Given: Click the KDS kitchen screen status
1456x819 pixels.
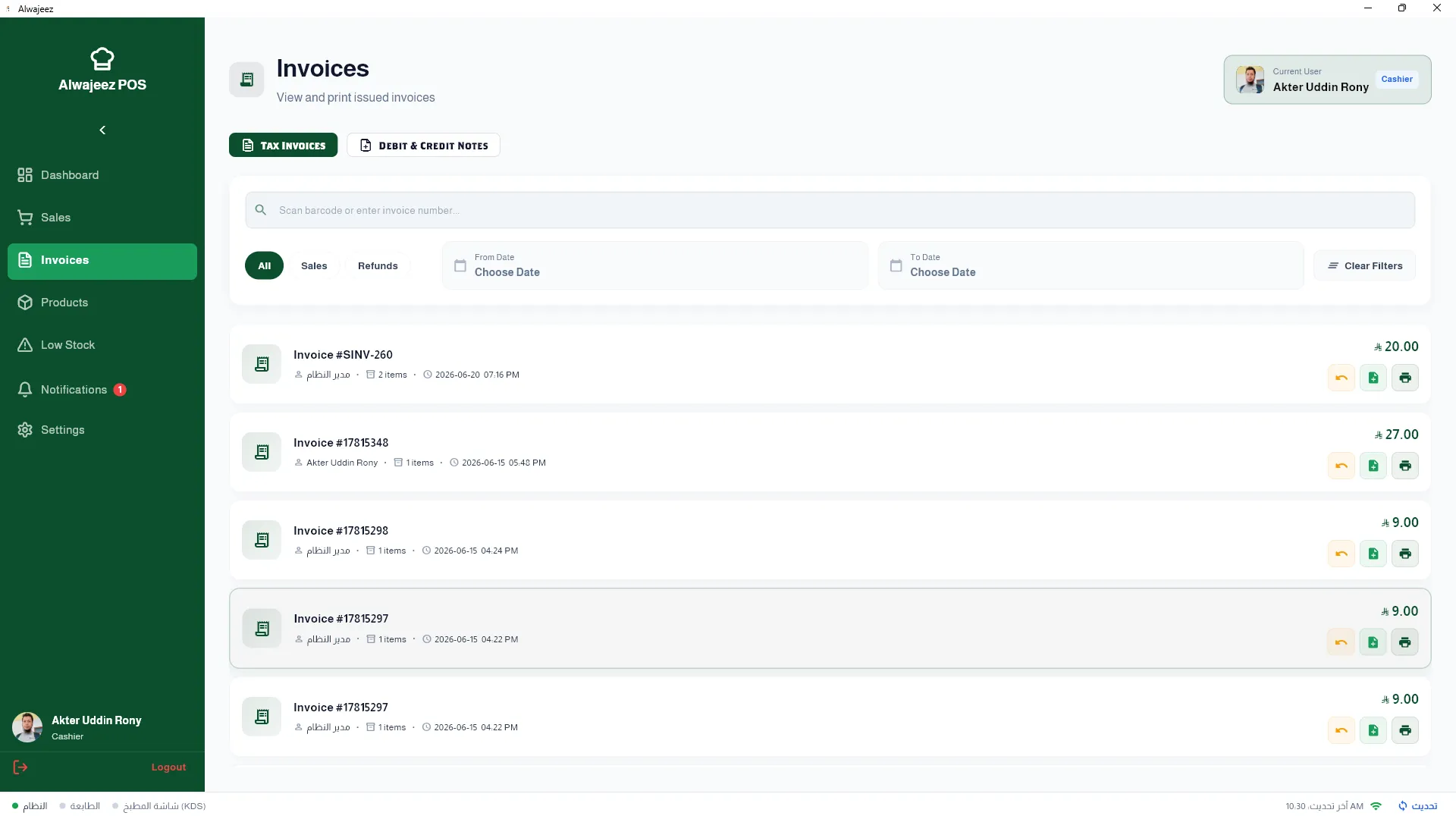Looking at the screenshot, I should [159, 806].
